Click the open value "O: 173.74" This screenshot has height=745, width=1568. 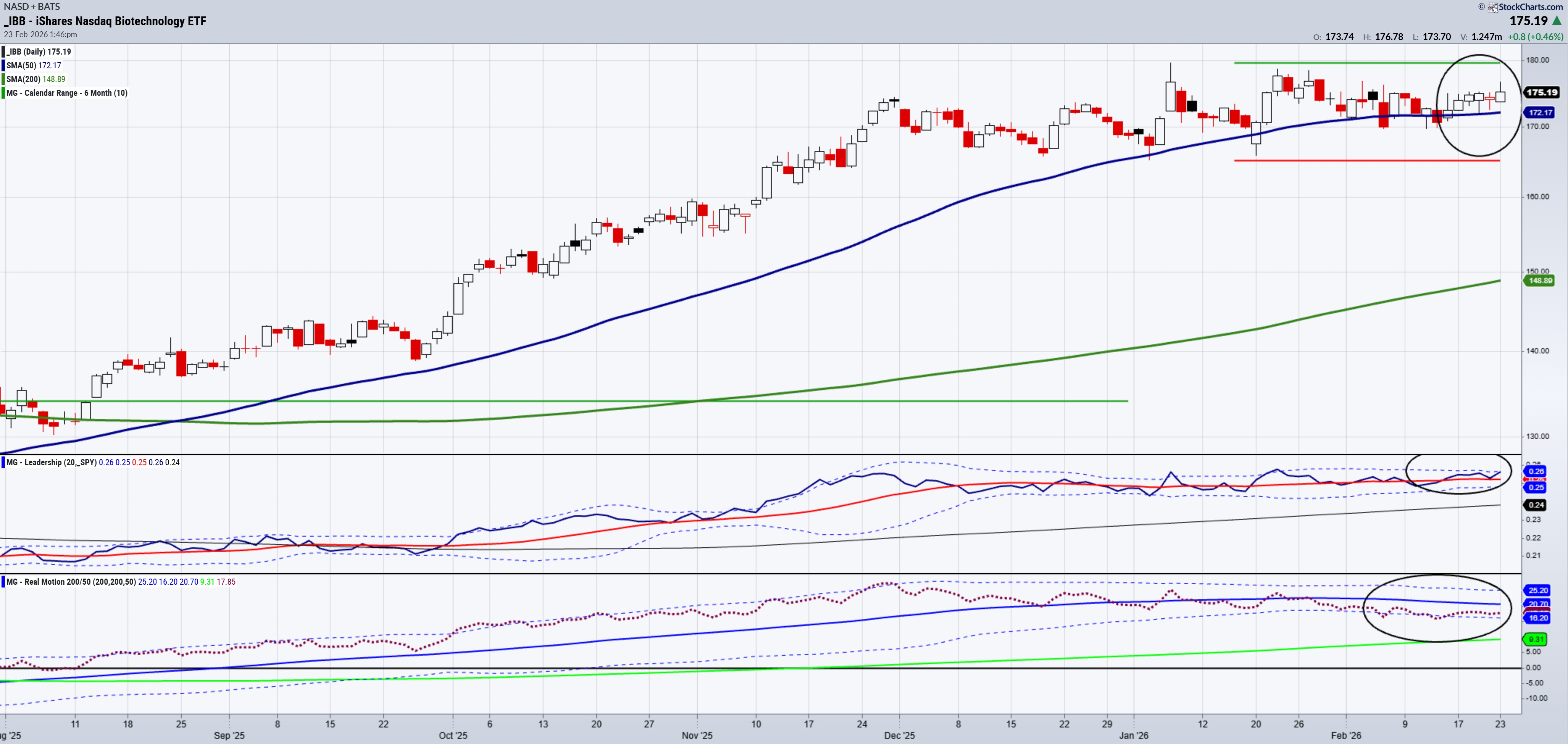(1333, 37)
